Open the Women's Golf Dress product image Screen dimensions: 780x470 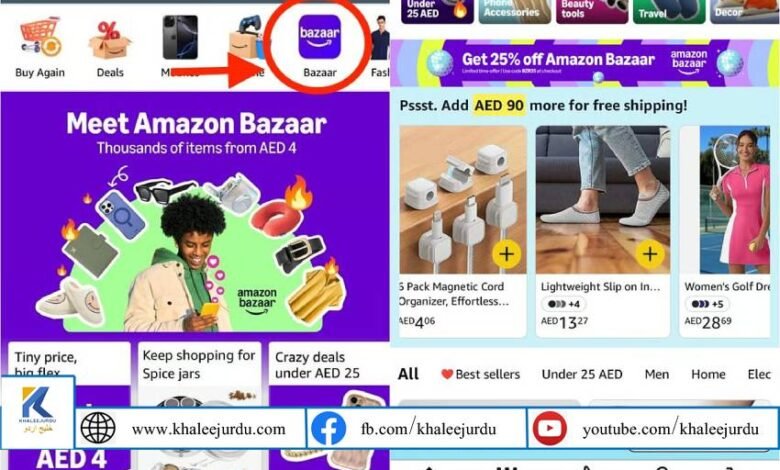point(734,200)
